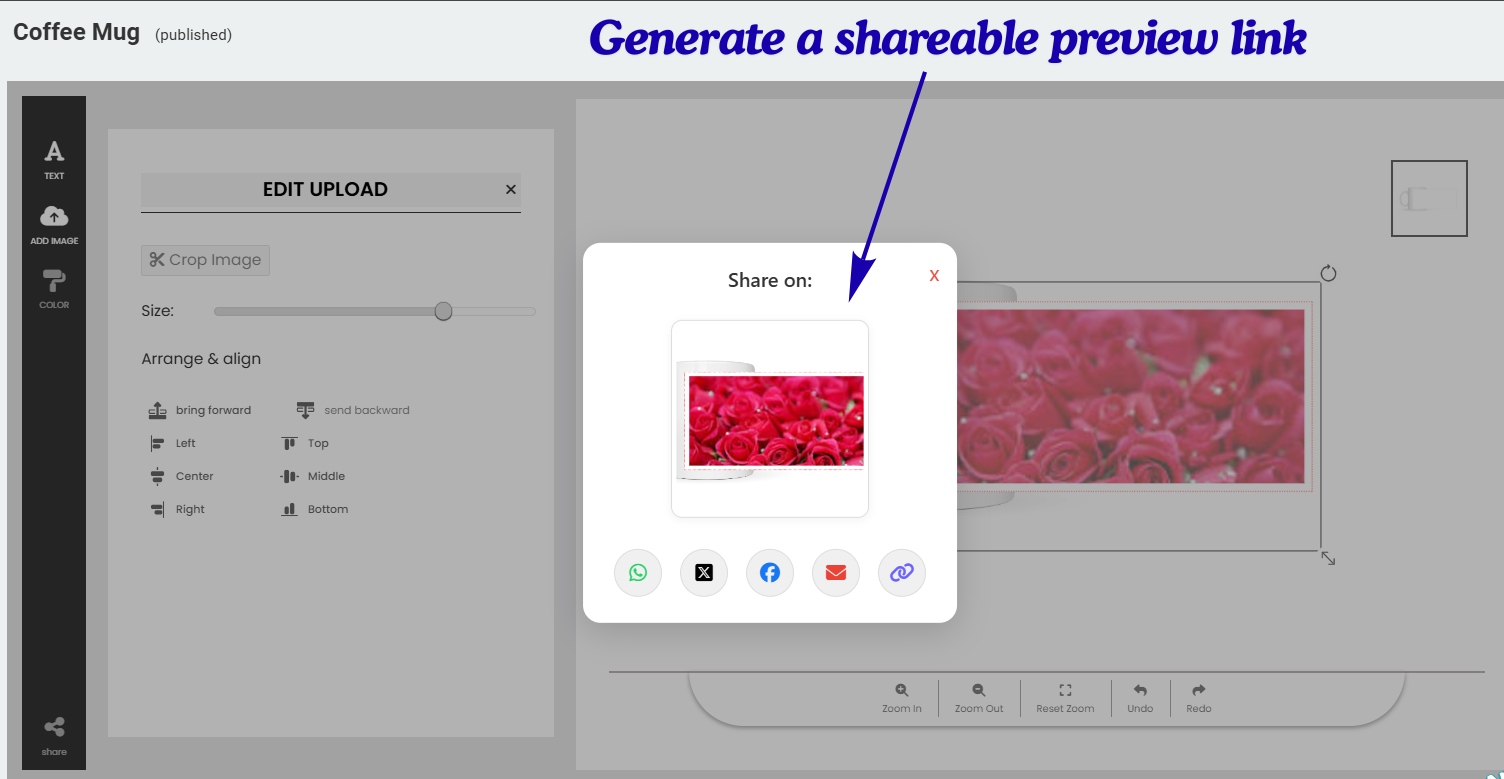Click the Crop Image button

point(205,260)
